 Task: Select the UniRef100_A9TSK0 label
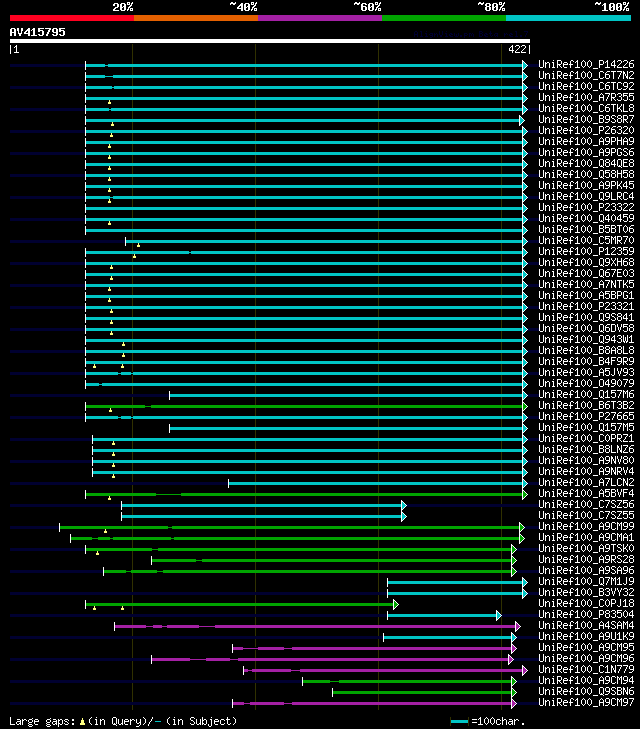[586, 549]
